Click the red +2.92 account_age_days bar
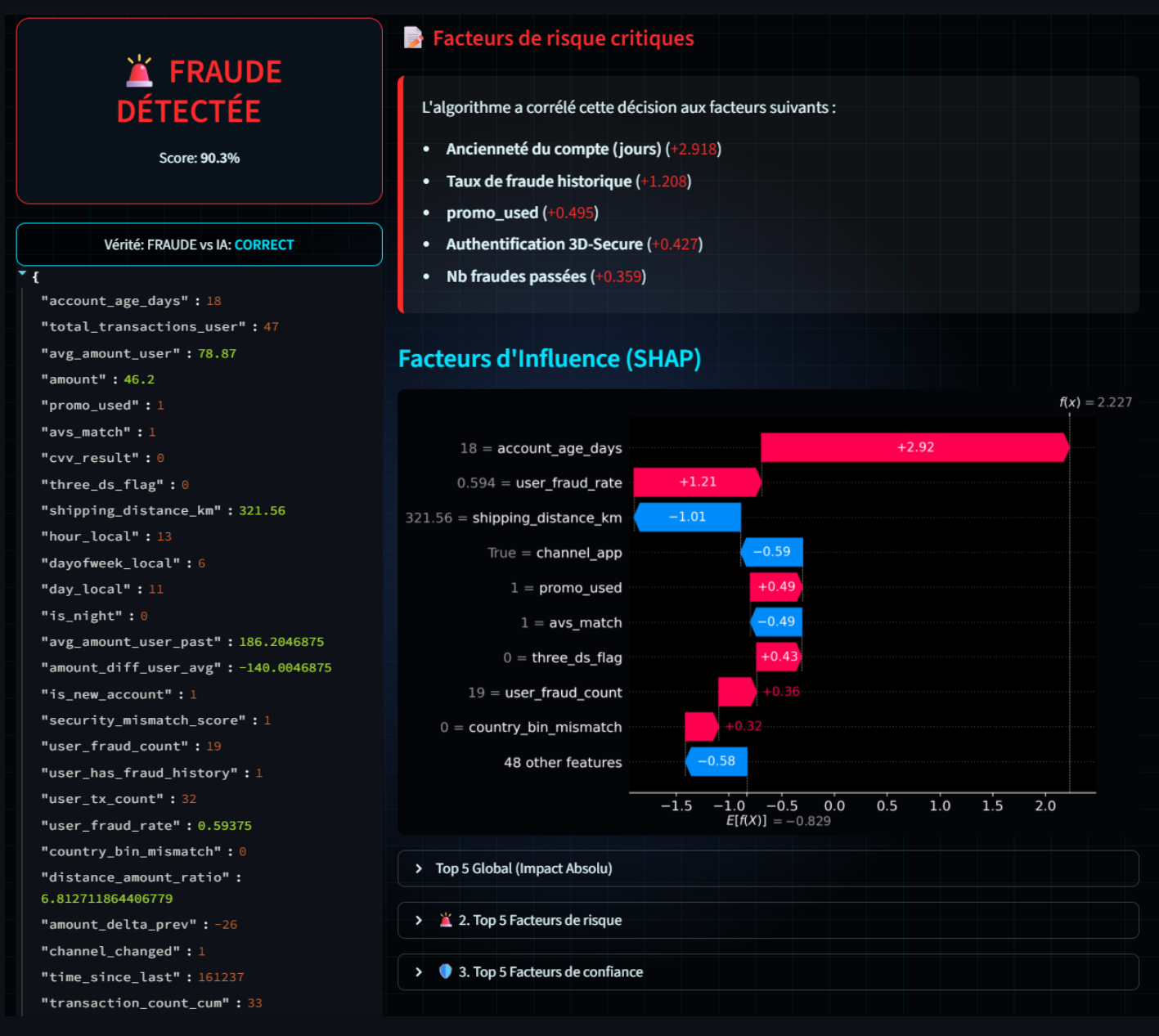Image resolution: width=1159 pixels, height=1036 pixels. coord(914,447)
